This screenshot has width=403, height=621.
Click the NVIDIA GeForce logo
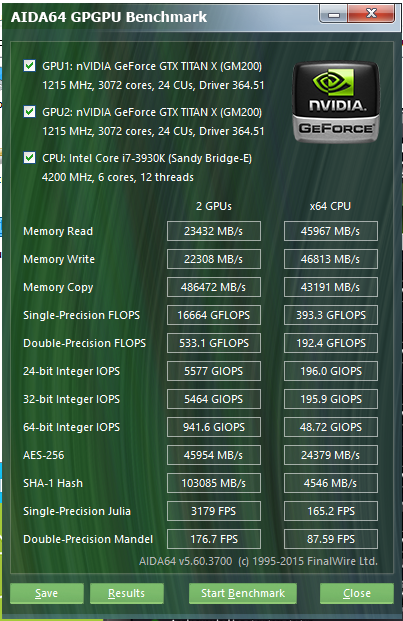tap(336, 102)
